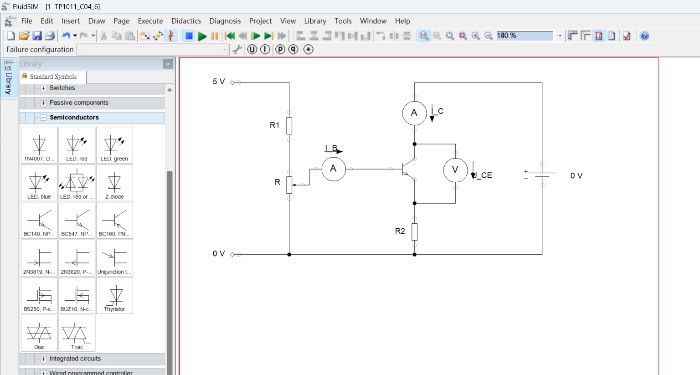Toggle the current display I icon

(x=265, y=50)
